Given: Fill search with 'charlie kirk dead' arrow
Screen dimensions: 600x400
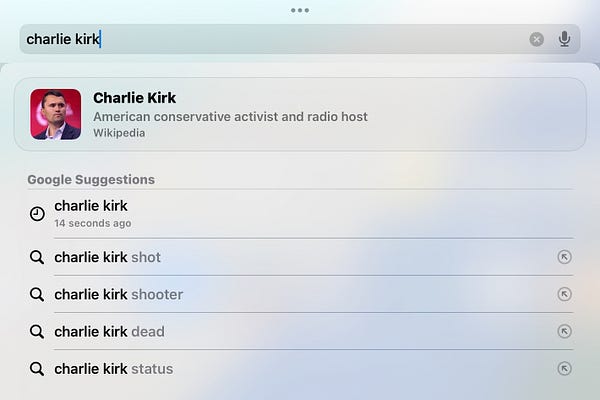Looking at the screenshot, I should (564, 331).
